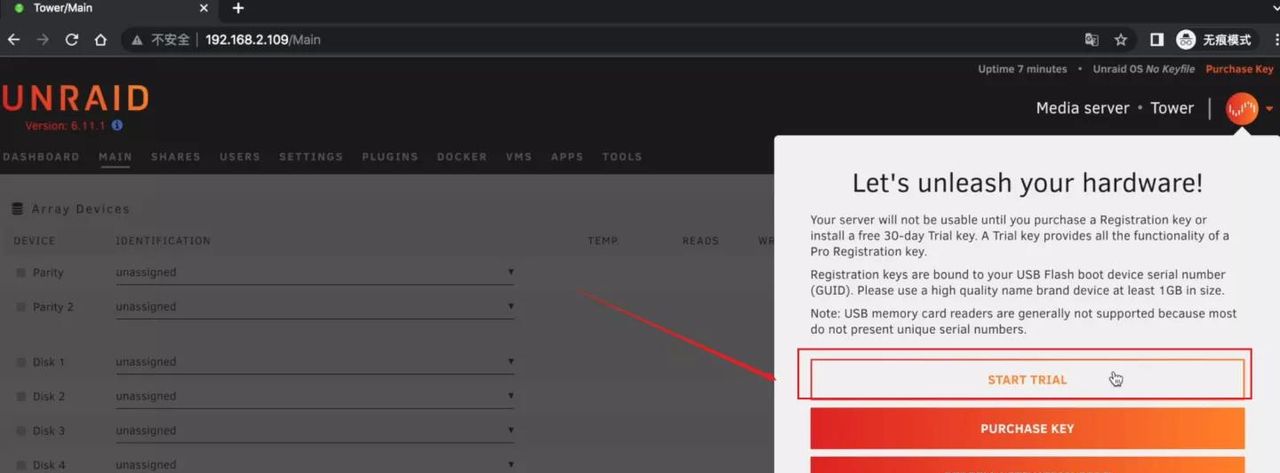Open the Users menu
The height and width of the screenshot is (473, 1280).
240,157
